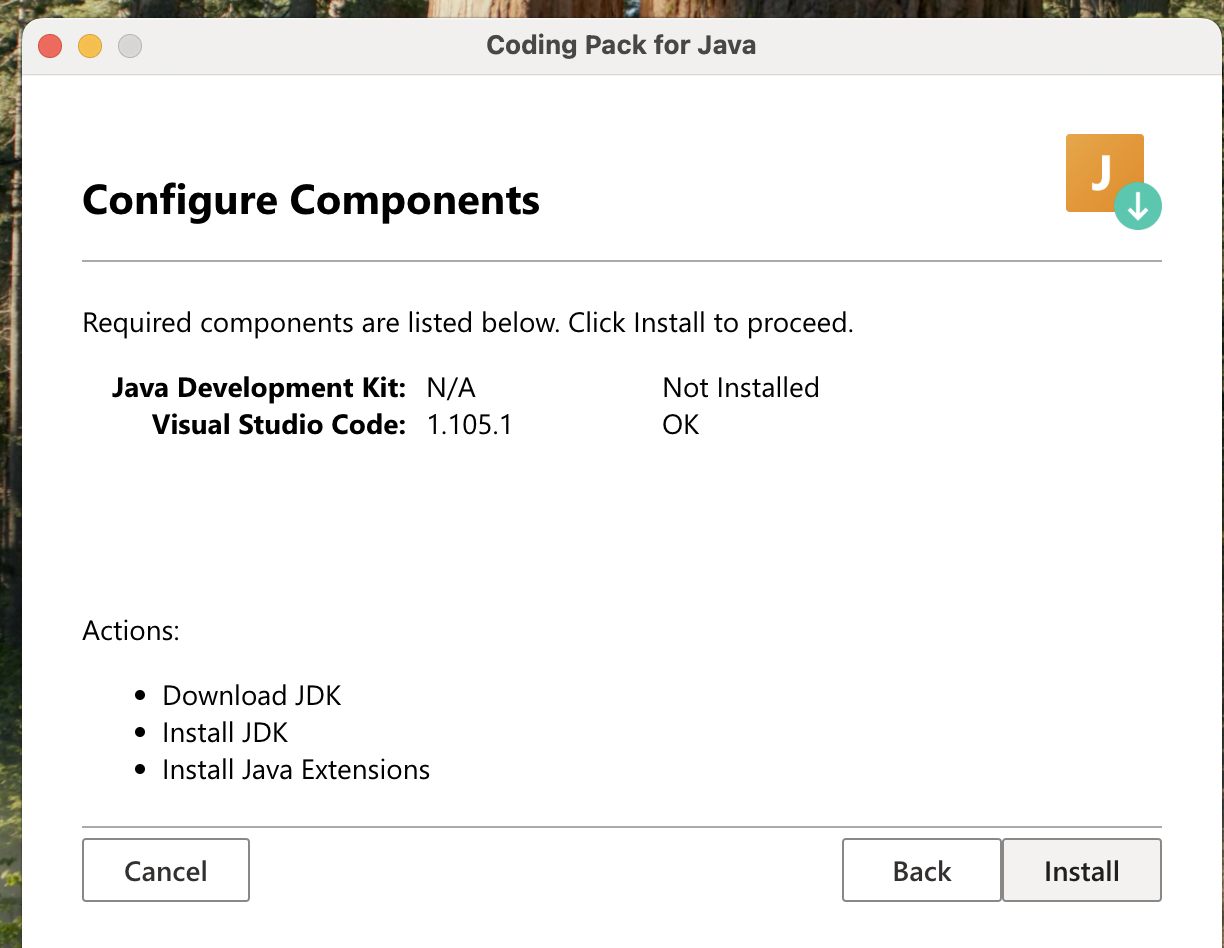This screenshot has height=948, width=1224.
Task: Minimize the installer window
Action: point(89,45)
